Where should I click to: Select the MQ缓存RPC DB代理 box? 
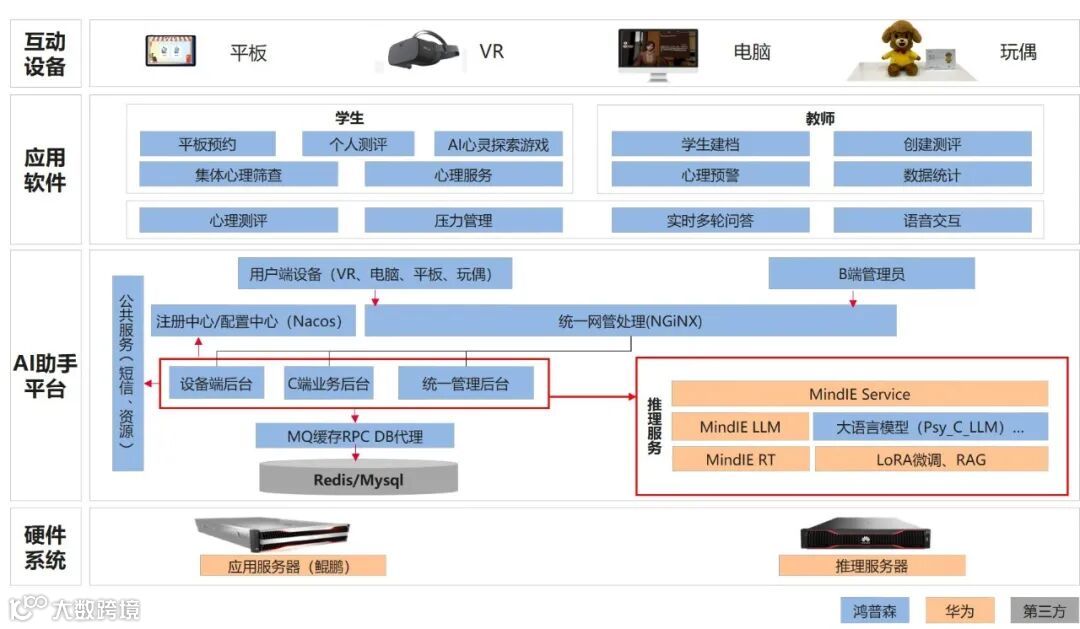(355, 435)
